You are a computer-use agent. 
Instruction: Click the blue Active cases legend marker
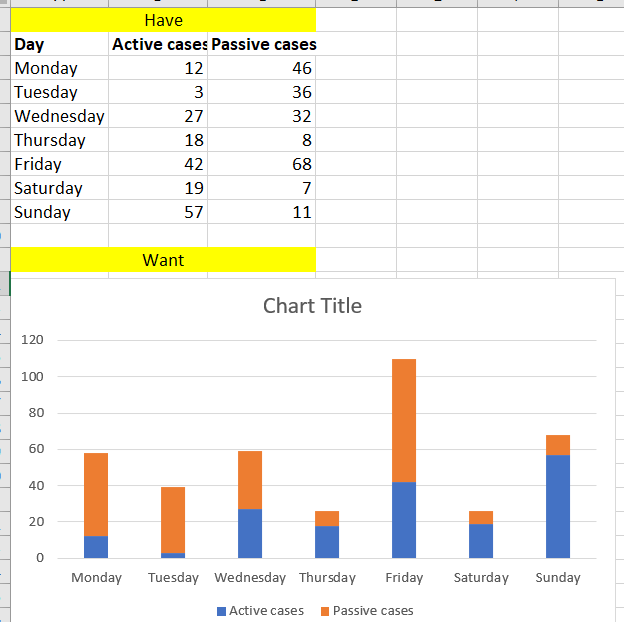(x=222, y=611)
